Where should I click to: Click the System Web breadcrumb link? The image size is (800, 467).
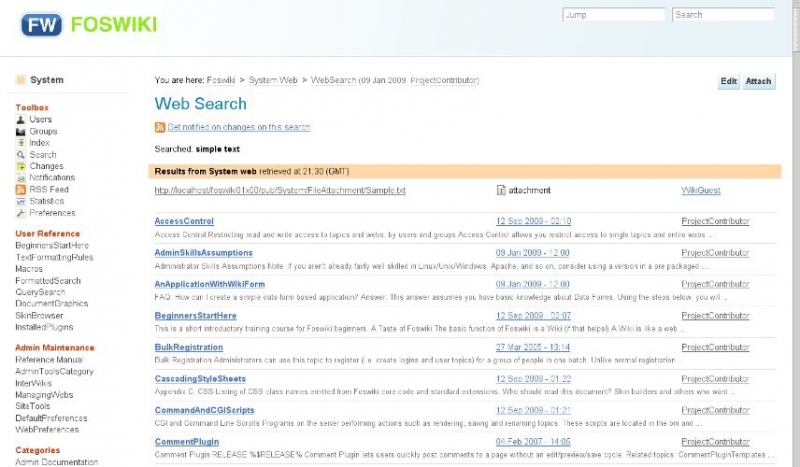pyautogui.click(x=273, y=80)
